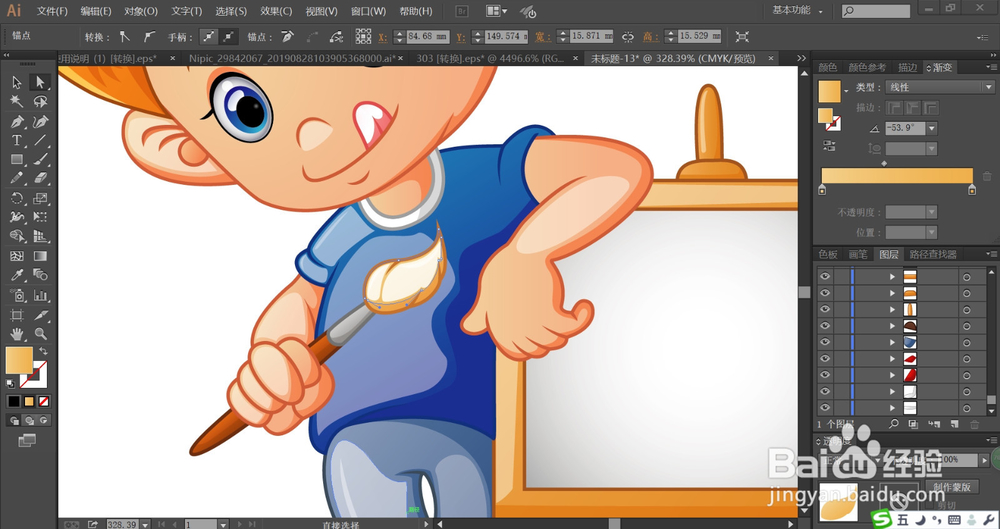Expand the red triangle layer item
The height and width of the screenshot is (529, 1000).
click(892, 375)
